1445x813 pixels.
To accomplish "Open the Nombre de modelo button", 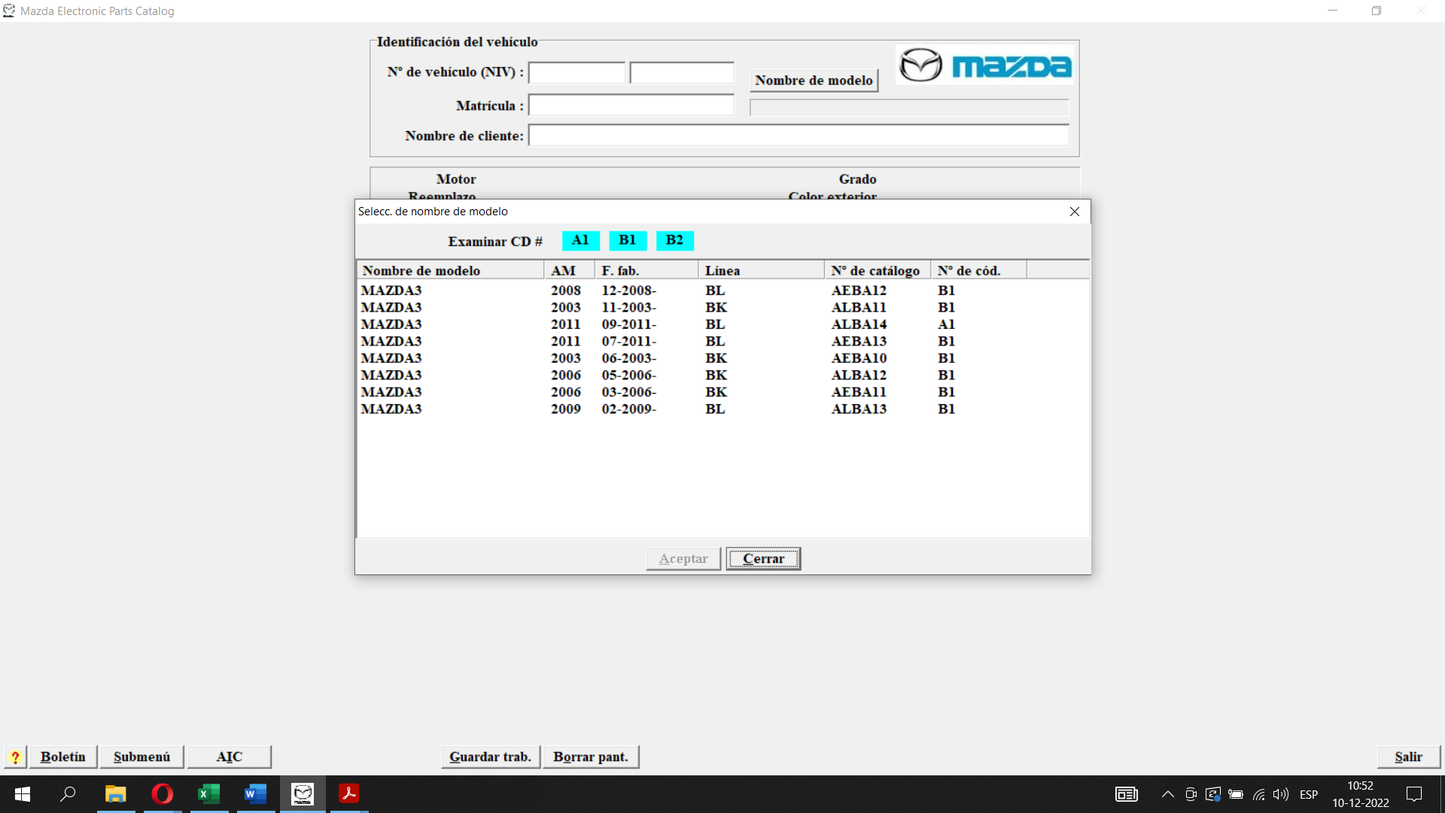I will 814,80.
